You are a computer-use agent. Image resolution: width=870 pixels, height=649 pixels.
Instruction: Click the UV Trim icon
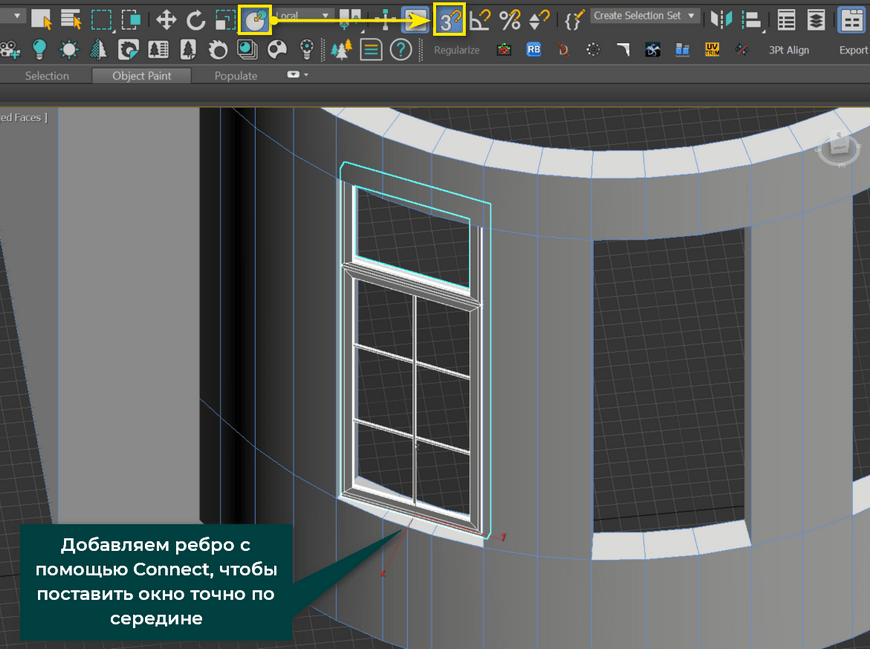pyautogui.click(x=712, y=49)
